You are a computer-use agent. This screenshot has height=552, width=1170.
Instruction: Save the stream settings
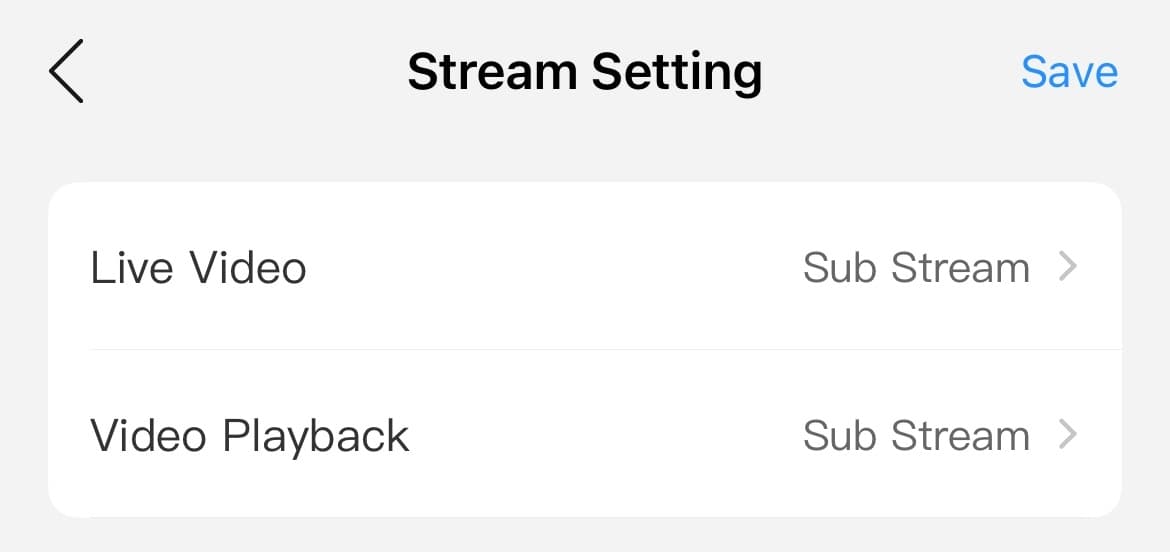tap(1069, 72)
